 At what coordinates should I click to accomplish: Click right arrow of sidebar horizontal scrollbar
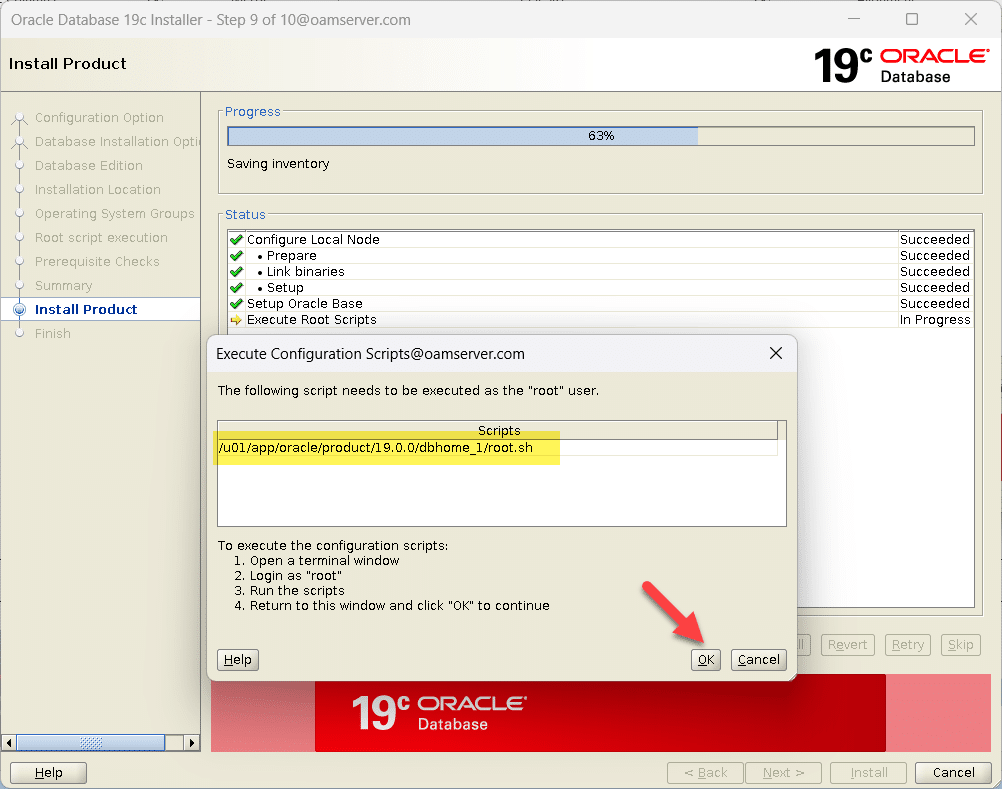(x=192, y=742)
